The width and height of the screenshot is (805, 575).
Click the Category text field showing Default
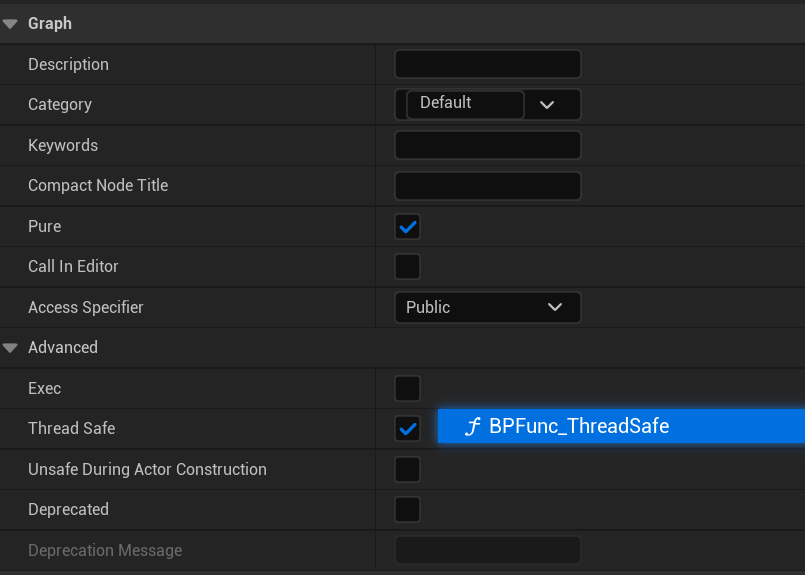pyautogui.click(x=464, y=104)
